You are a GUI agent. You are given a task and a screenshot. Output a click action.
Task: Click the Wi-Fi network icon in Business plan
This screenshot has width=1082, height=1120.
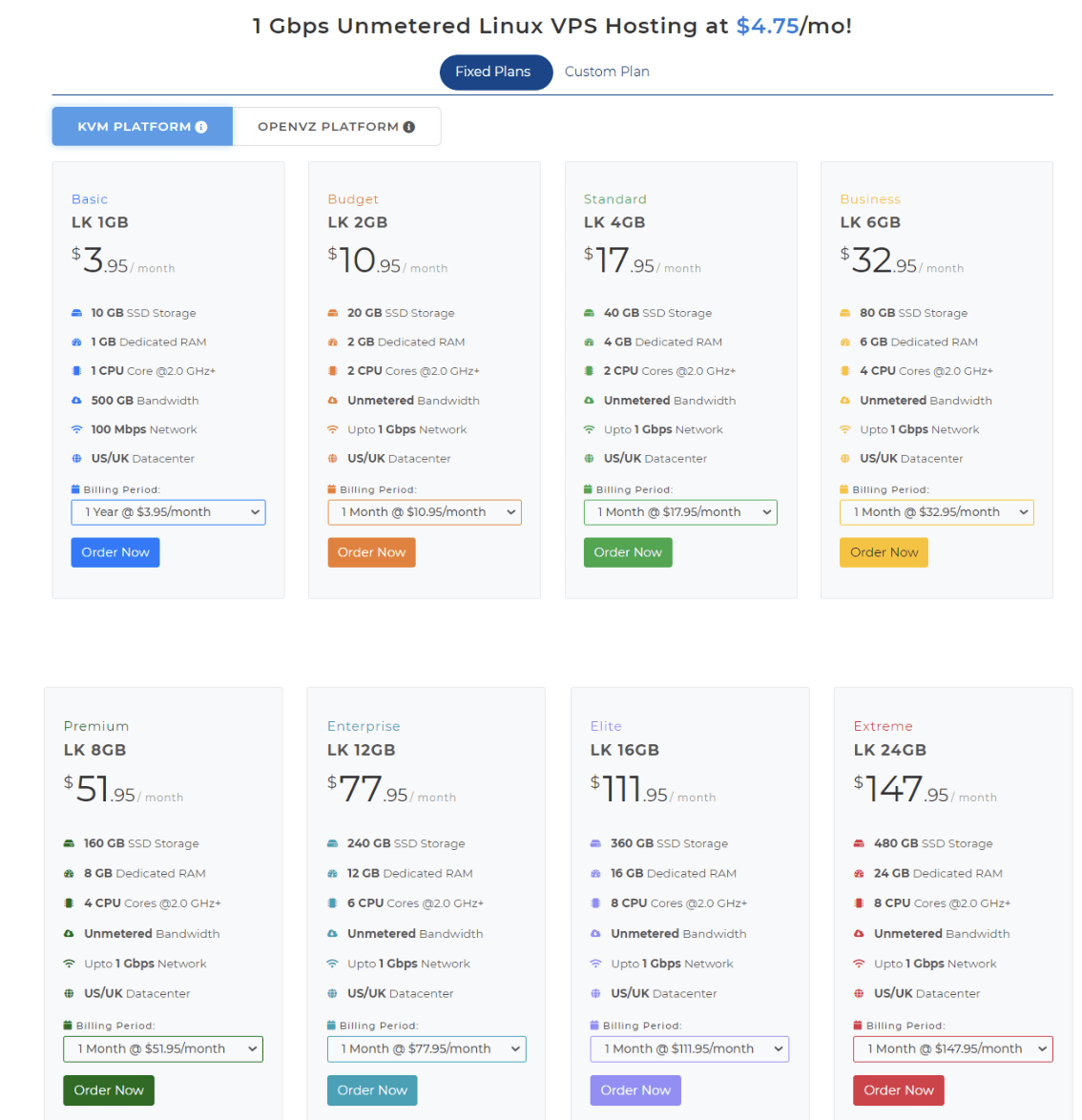(845, 429)
